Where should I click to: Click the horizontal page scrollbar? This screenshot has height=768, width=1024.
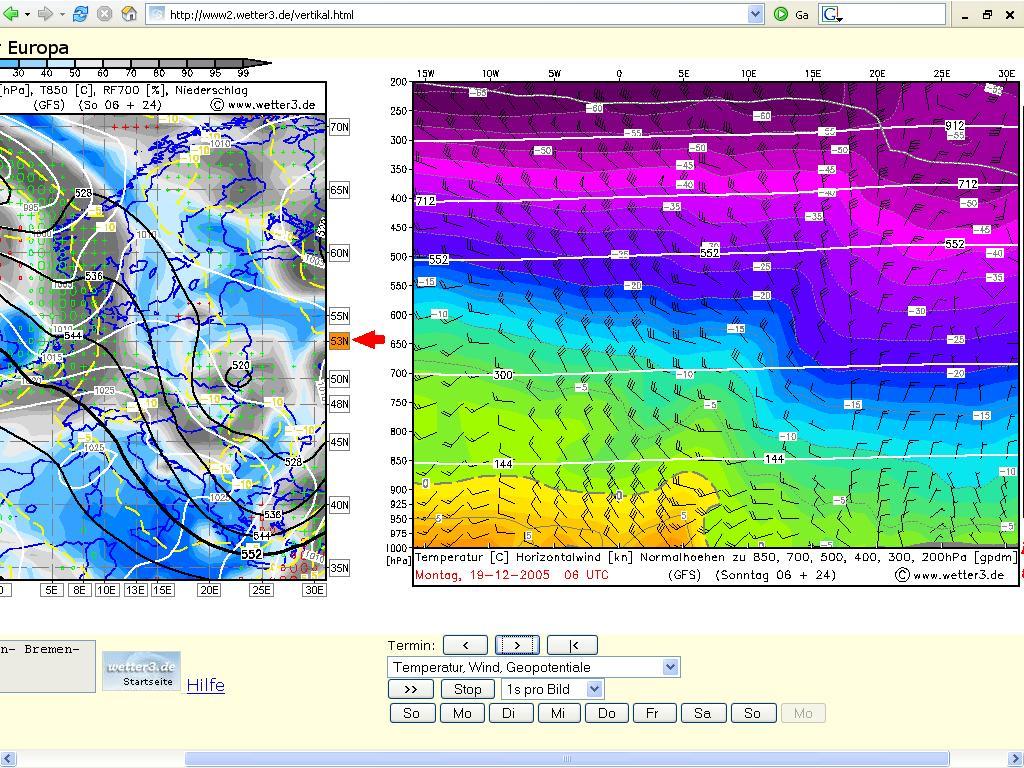512,758
